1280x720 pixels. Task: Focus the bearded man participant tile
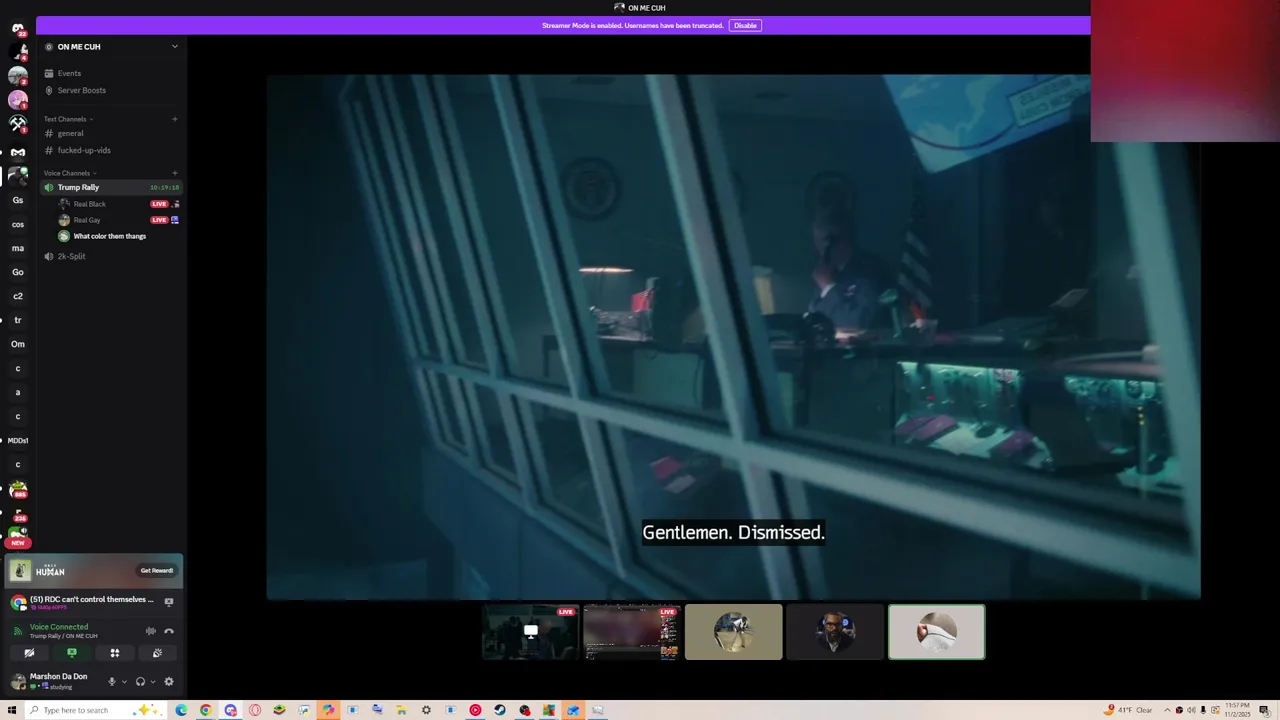[835, 632]
